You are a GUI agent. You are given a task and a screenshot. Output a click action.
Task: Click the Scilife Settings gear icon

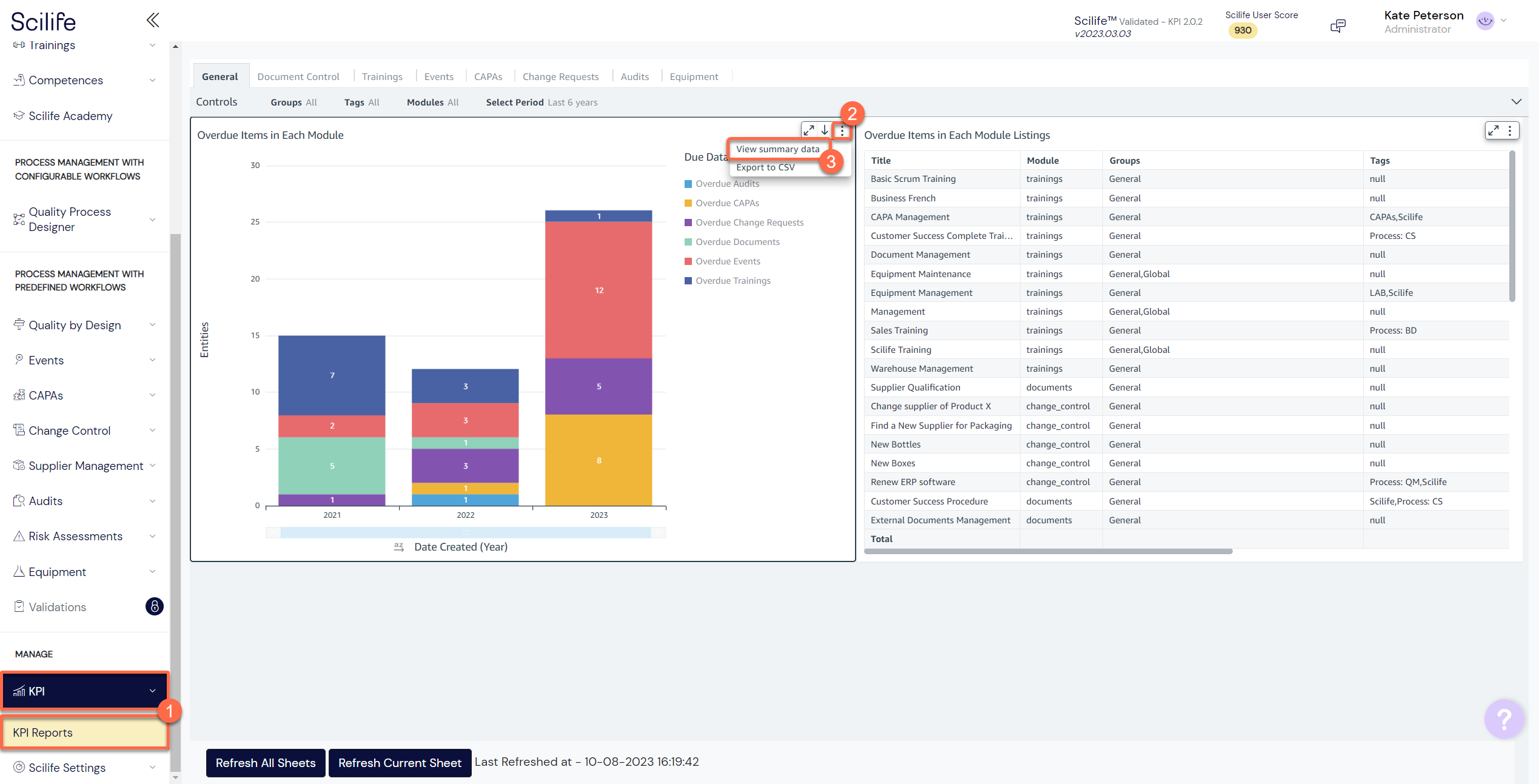tap(19, 767)
